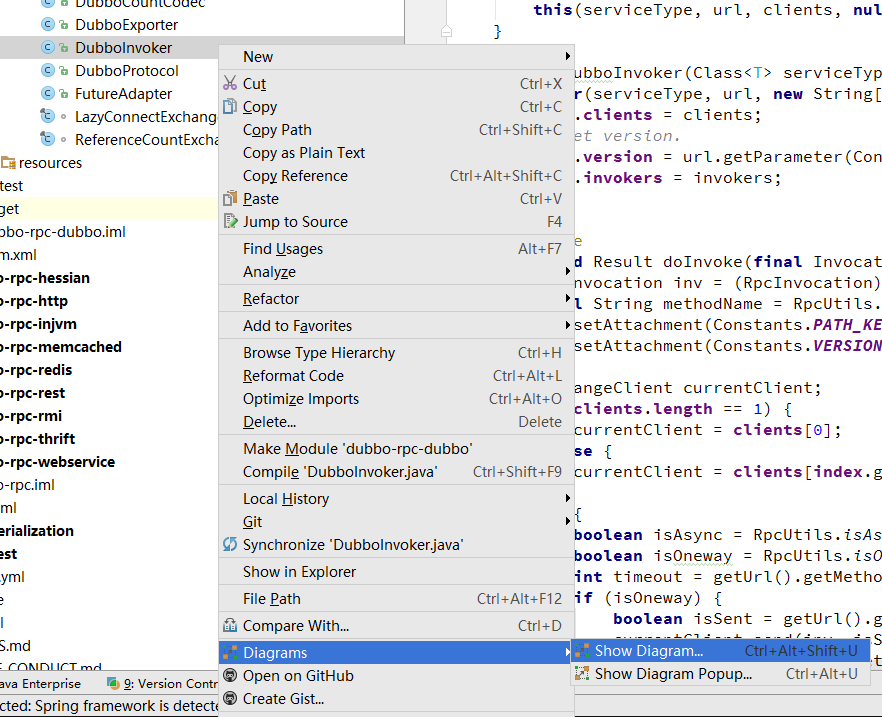Click the Diagrams menu icon
The image size is (882, 717).
(x=230, y=652)
